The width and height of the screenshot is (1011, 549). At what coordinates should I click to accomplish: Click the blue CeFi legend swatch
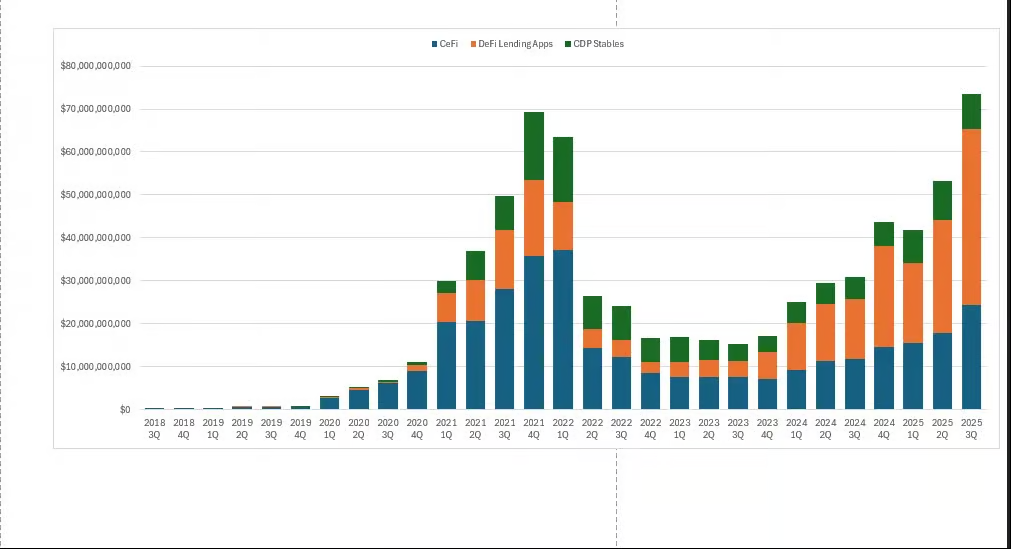[x=434, y=44]
